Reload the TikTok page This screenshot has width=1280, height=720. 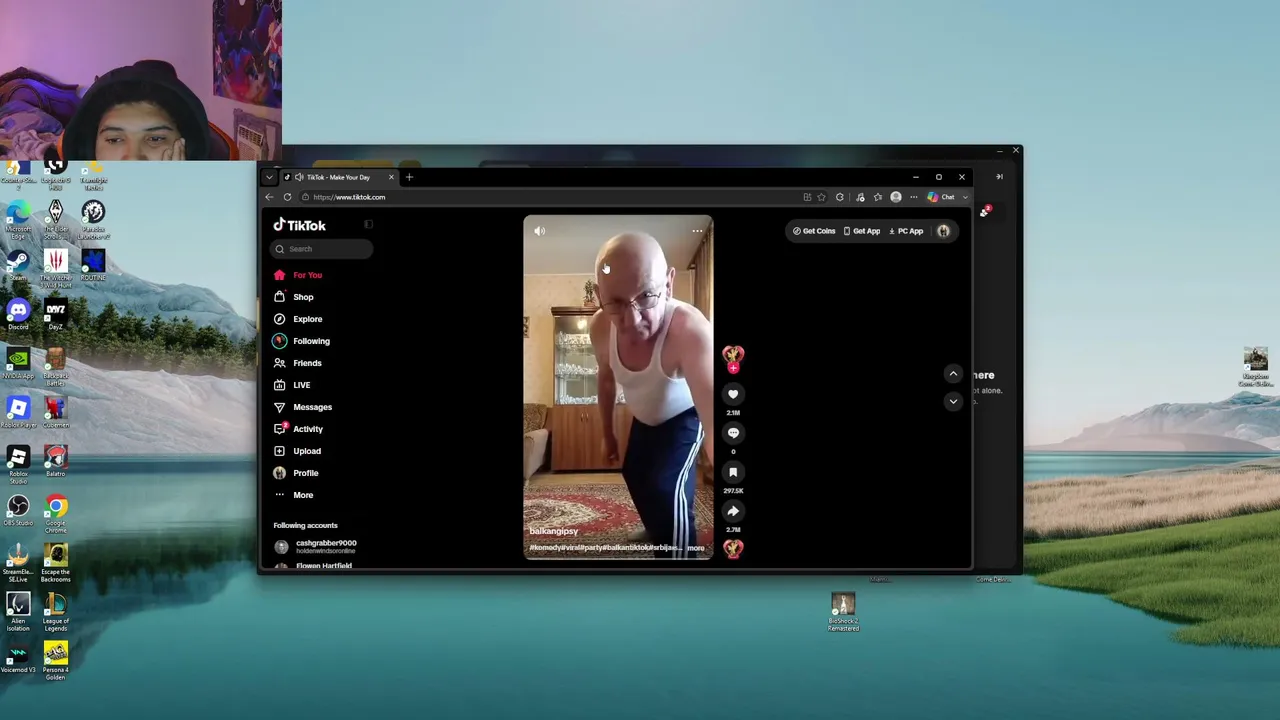click(x=287, y=197)
